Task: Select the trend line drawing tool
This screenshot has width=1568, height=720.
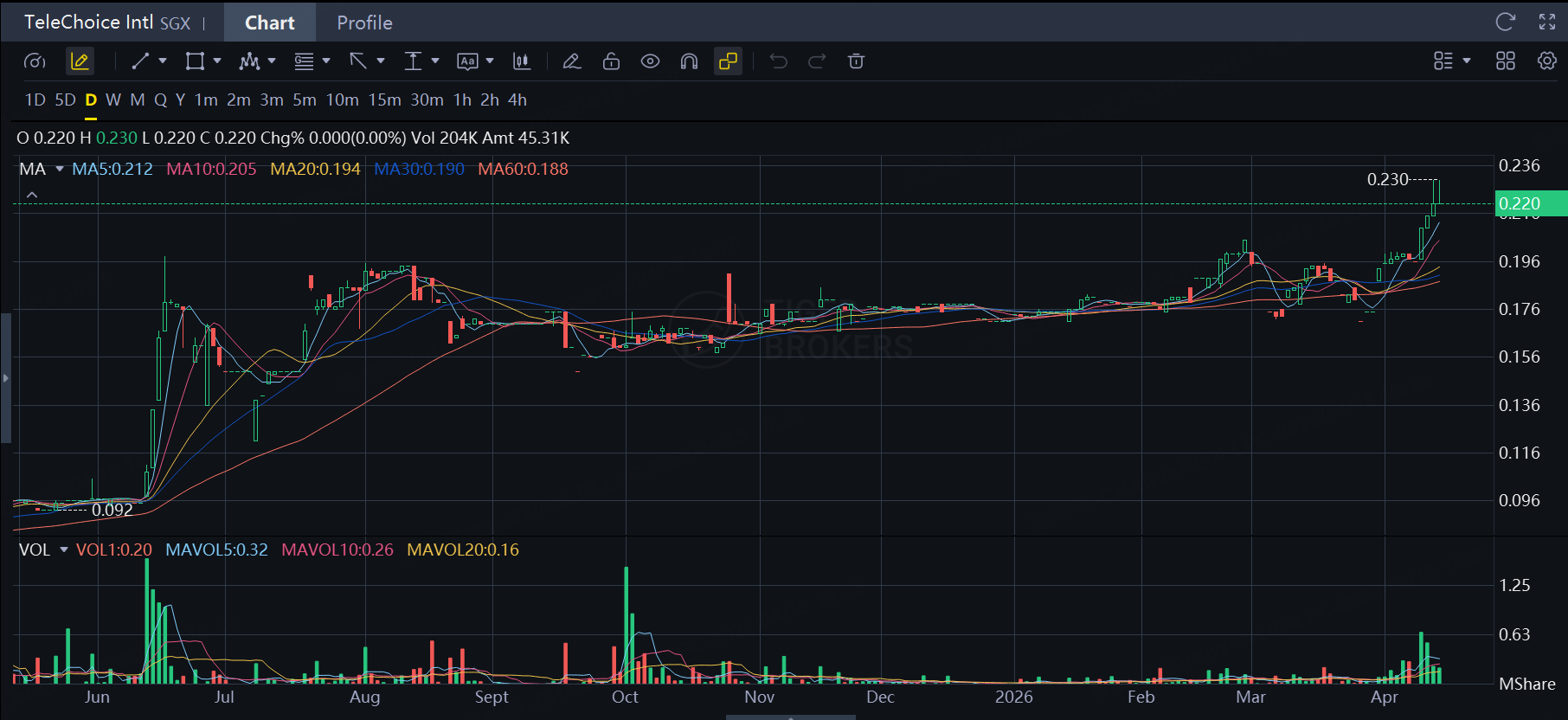Action: (140, 61)
